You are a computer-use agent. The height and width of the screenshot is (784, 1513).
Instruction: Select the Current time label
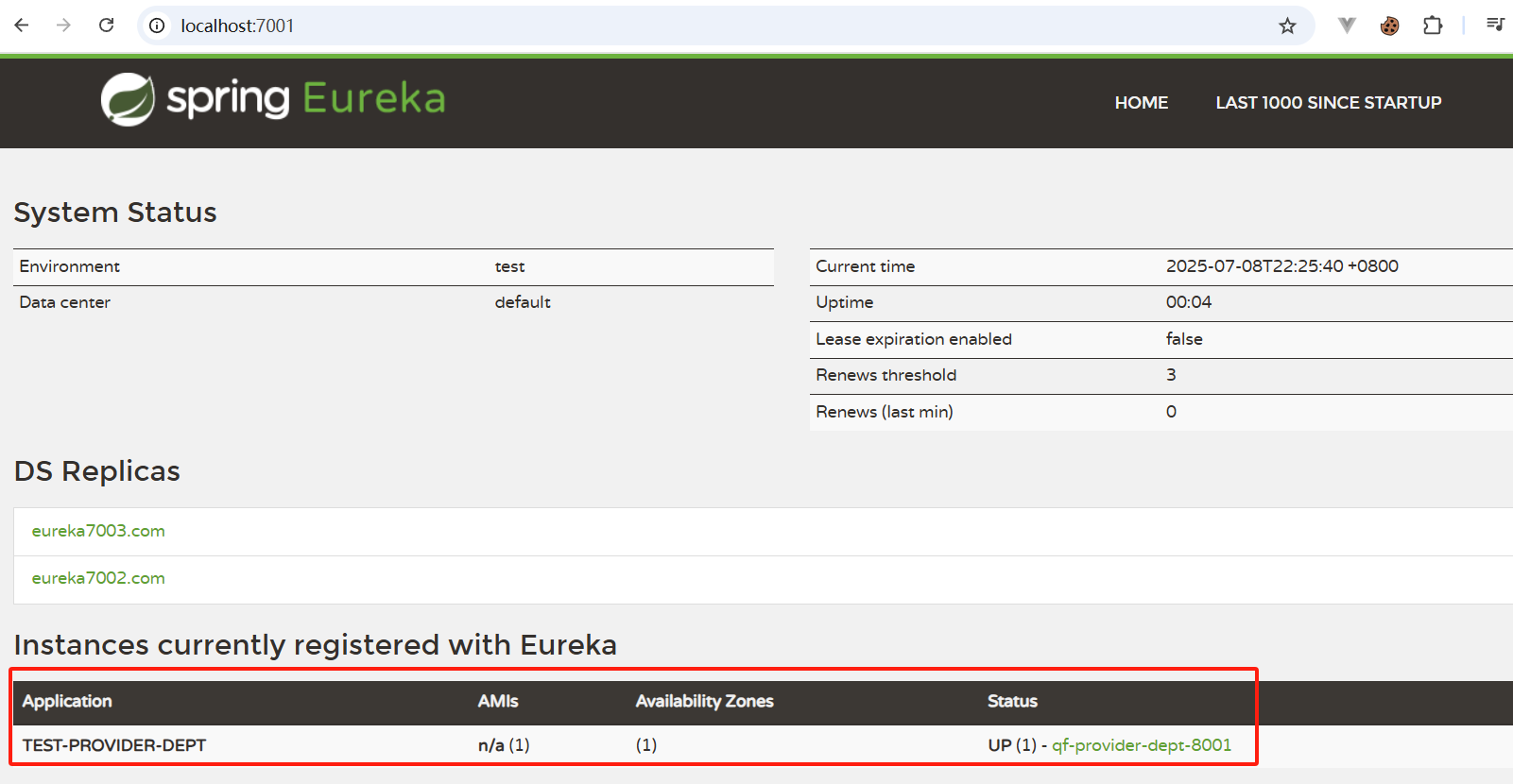pos(865,266)
